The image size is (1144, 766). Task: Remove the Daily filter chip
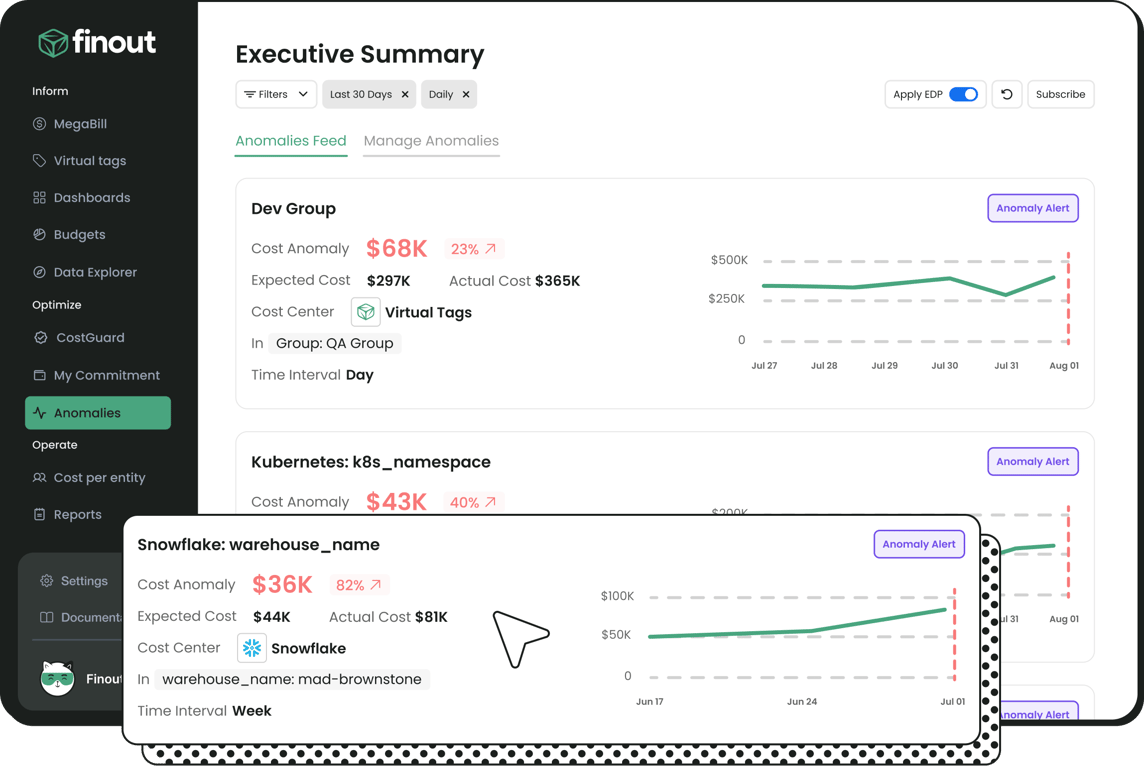click(x=466, y=95)
